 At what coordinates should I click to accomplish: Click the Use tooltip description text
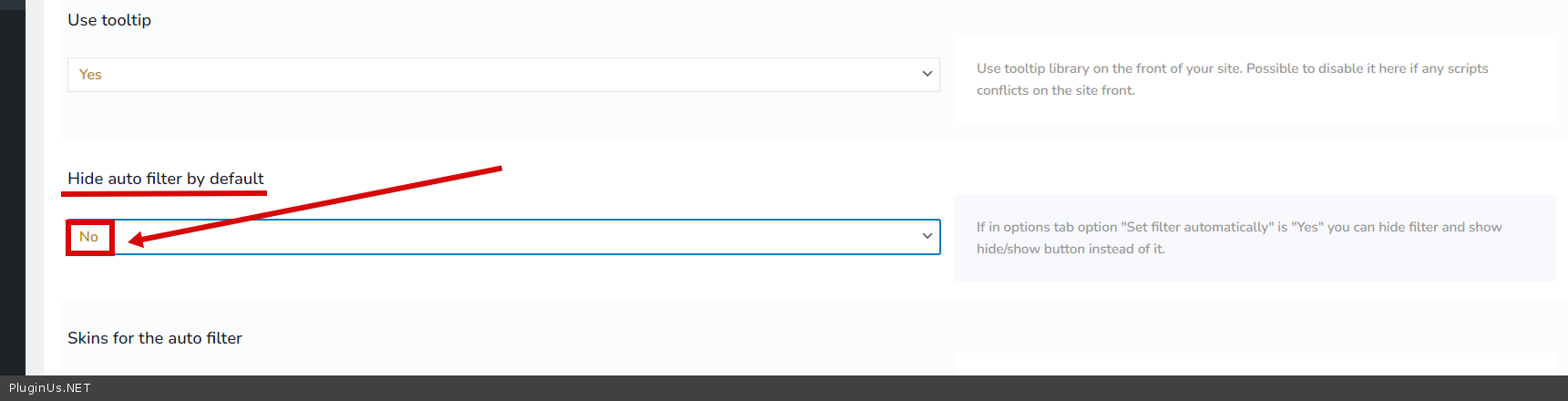tap(1232, 68)
